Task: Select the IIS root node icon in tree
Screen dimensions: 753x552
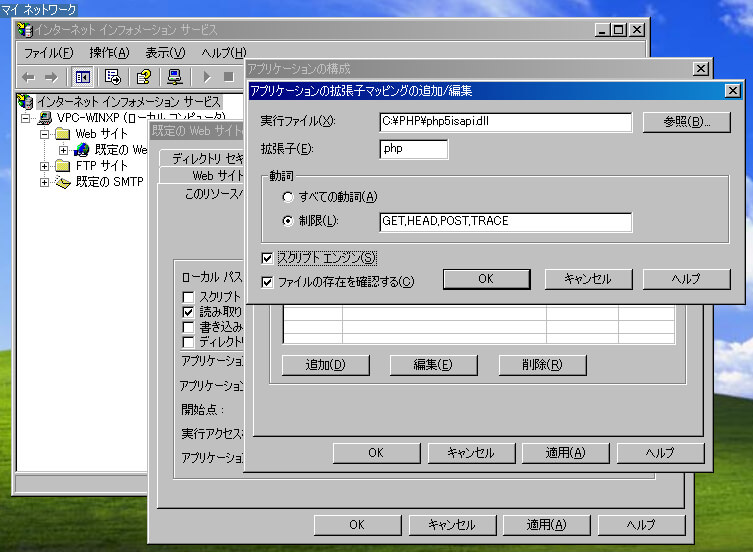Action: click(26, 102)
